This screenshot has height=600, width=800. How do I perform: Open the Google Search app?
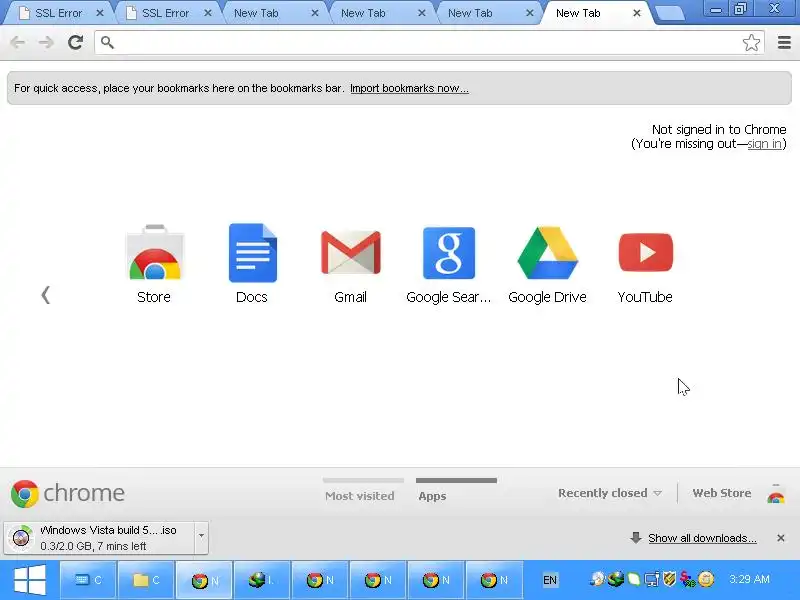click(x=448, y=264)
